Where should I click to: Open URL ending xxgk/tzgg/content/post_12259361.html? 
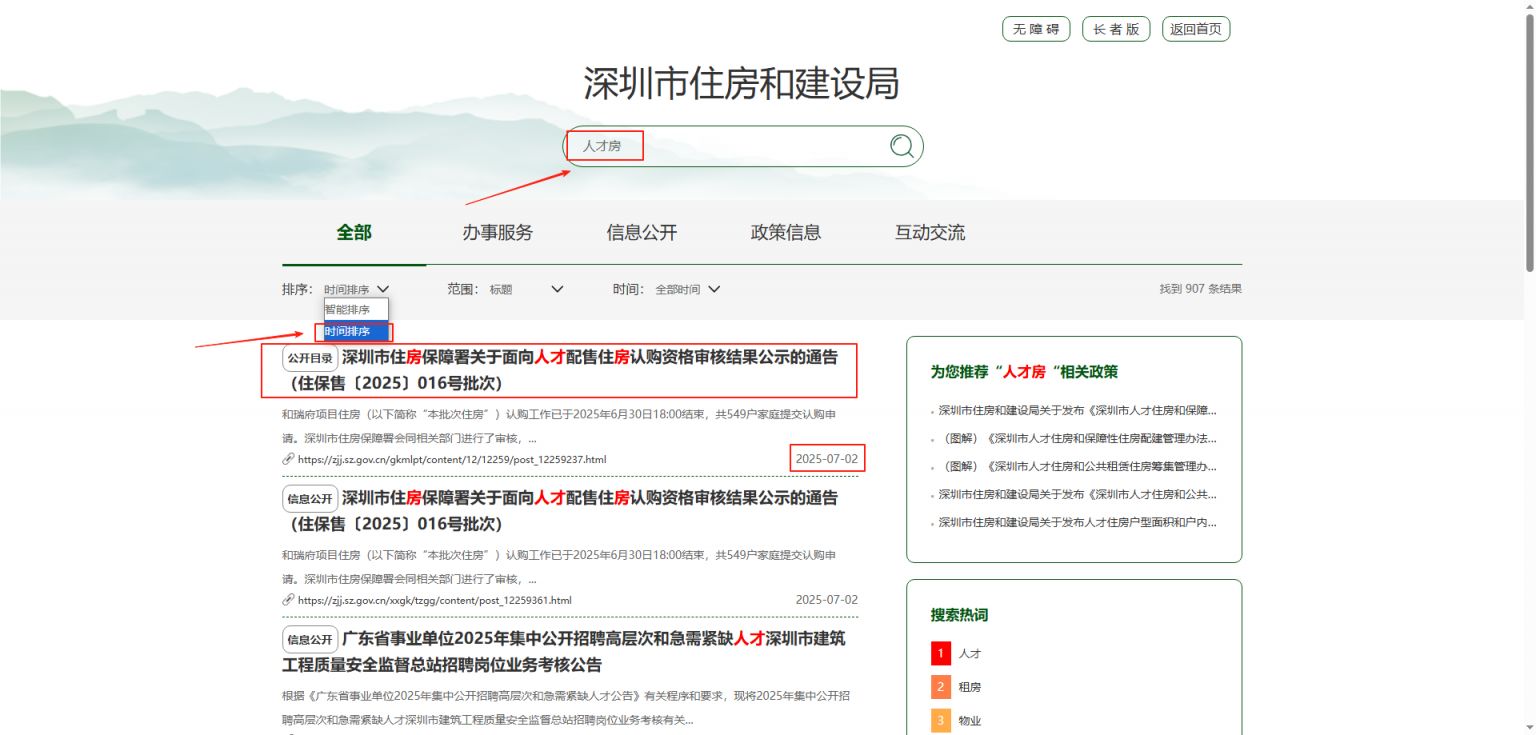point(435,600)
